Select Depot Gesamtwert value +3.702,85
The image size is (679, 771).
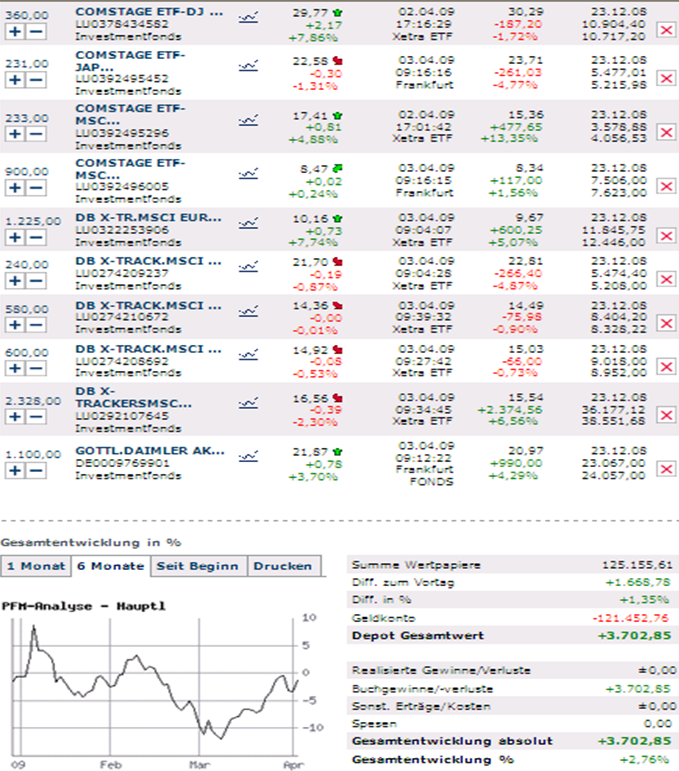click(x=634, y=635)
